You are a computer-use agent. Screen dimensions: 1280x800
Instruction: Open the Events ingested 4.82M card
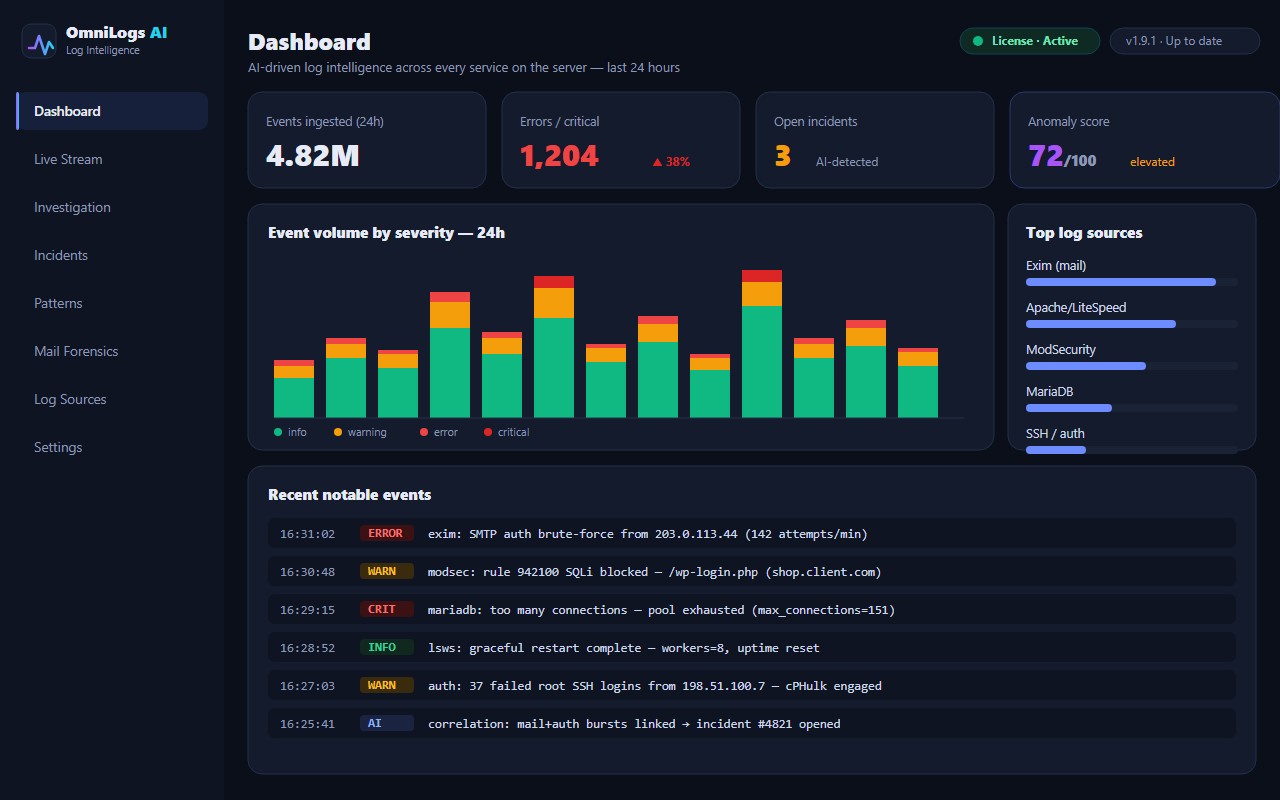click(x=367, y=140)
